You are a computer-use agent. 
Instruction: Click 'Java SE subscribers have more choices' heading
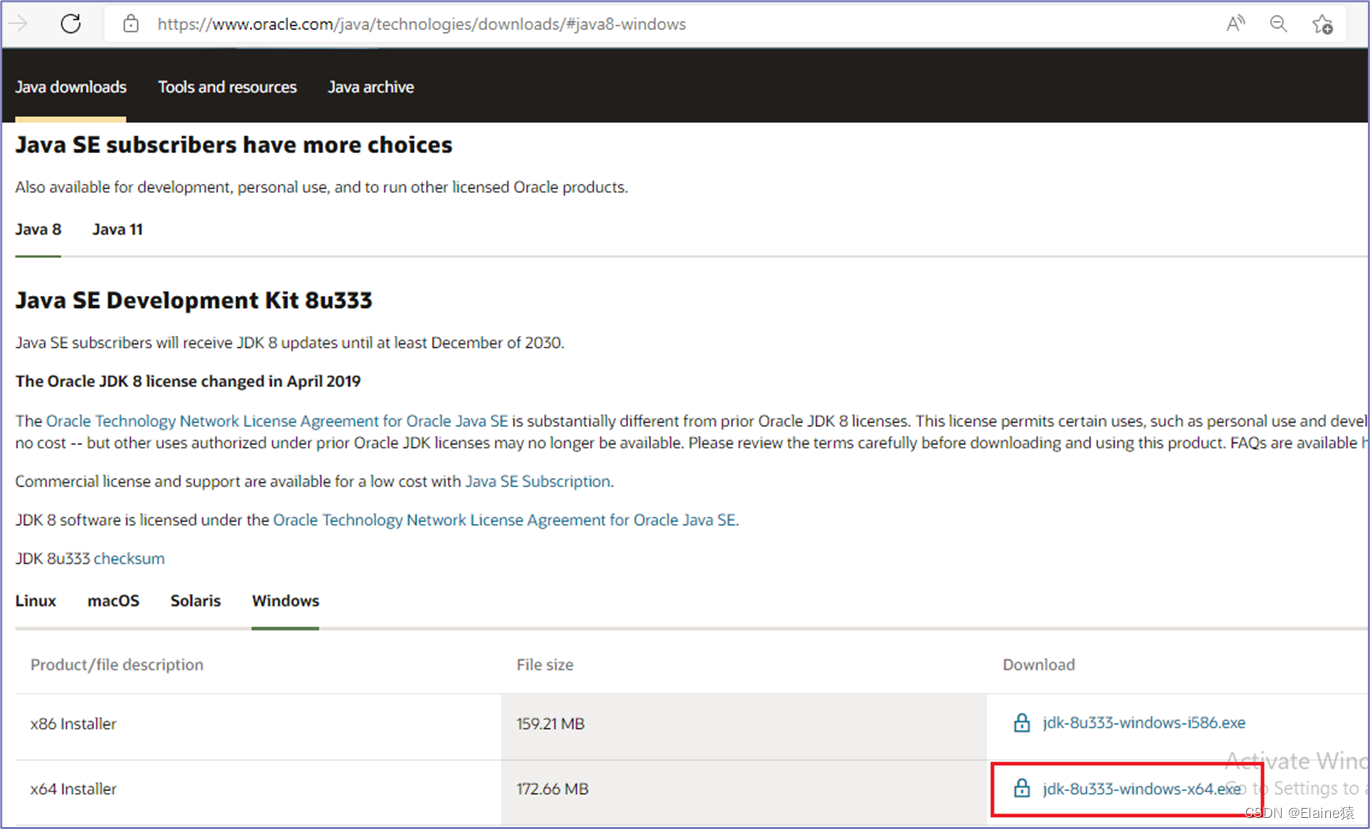pyautogui.click(x=234, y=145)
